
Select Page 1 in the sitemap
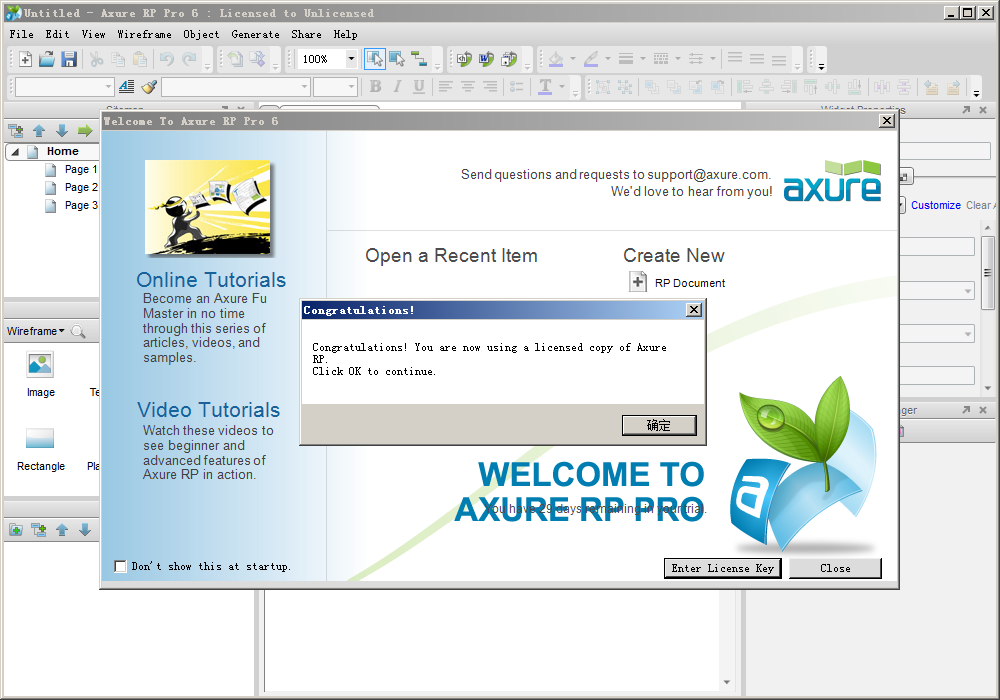(x=81, y=170)
